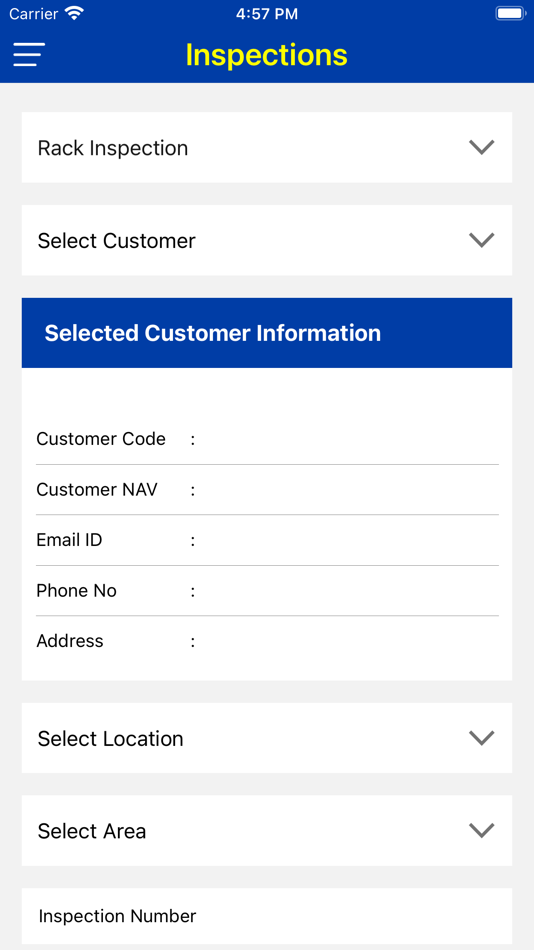534x950 pixels.
Task: Expand the Rack Inspection dropdown
Action: pos(267,147)
